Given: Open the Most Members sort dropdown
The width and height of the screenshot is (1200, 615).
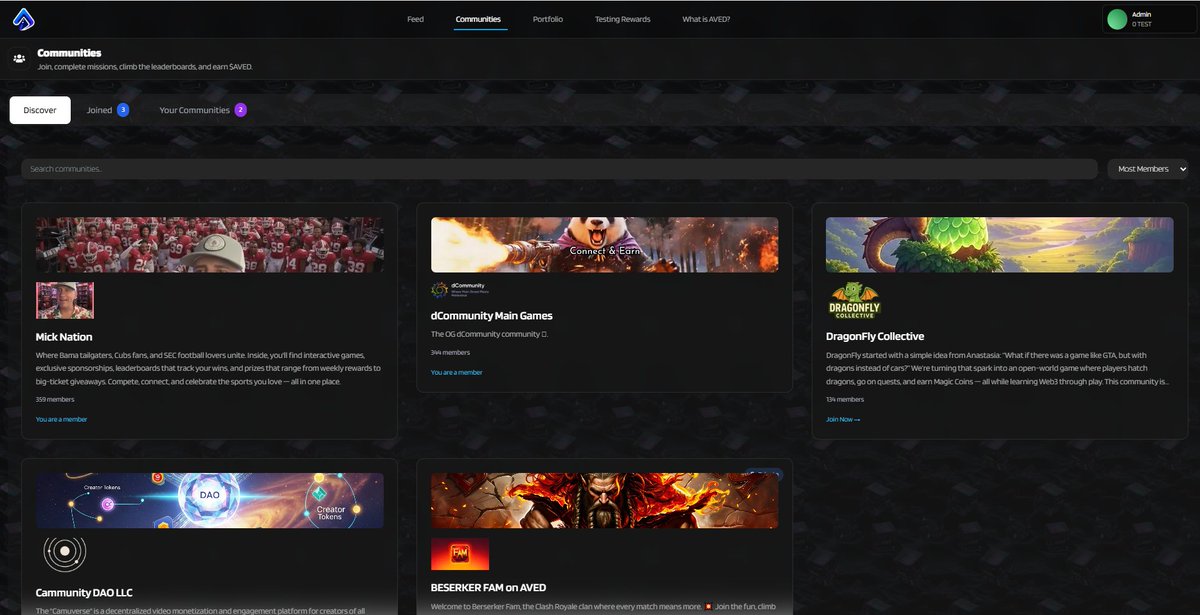Looking at the screenshot, I should pyautogui.click(x=1148, y=168).
